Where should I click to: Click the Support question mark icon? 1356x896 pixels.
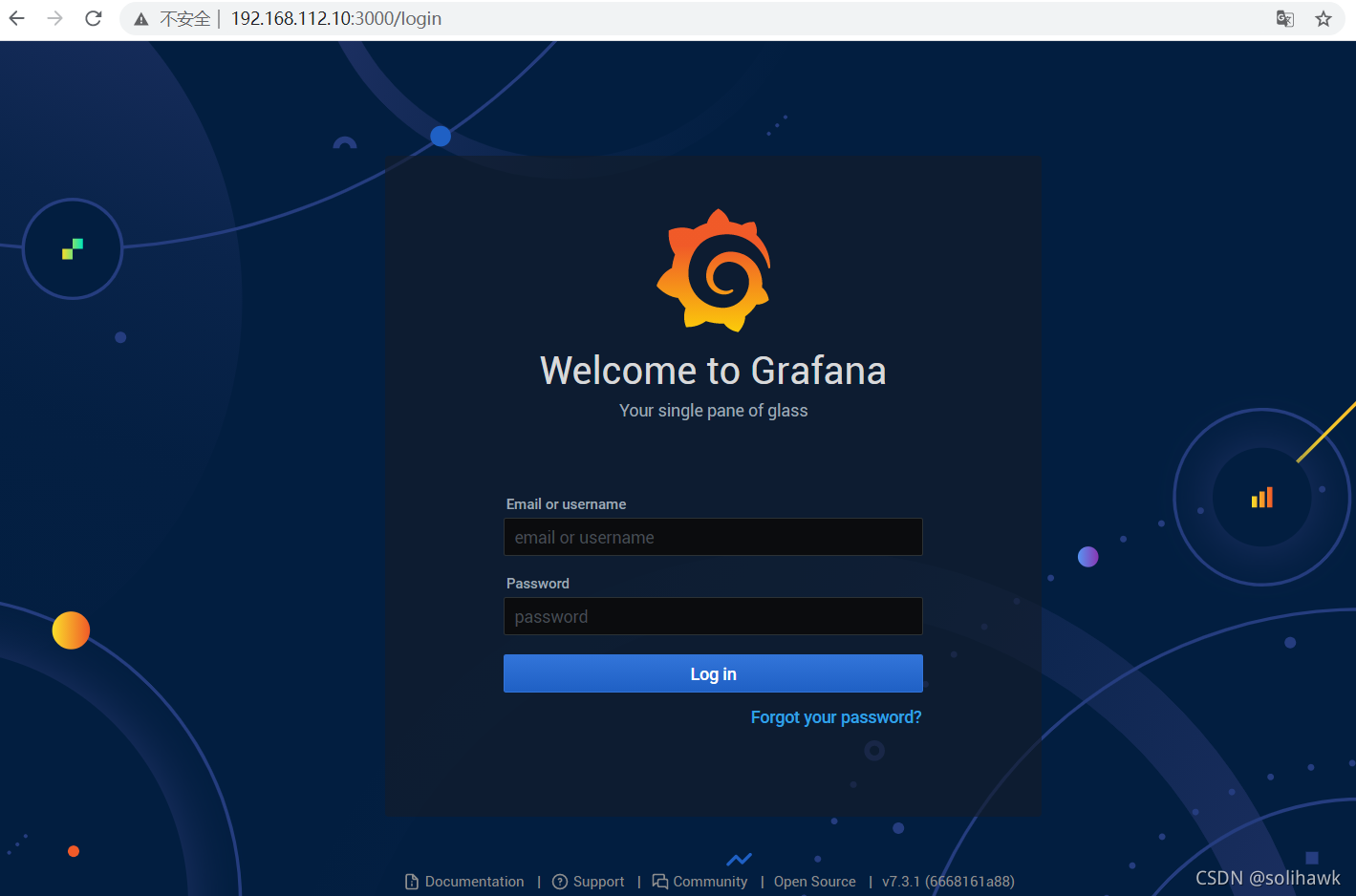[x=560, y=882]
